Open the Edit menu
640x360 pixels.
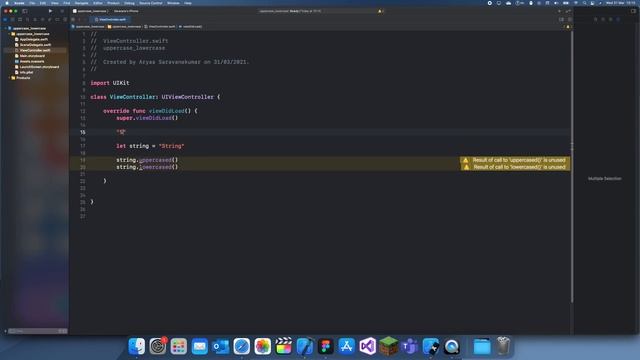pos(43,3)
